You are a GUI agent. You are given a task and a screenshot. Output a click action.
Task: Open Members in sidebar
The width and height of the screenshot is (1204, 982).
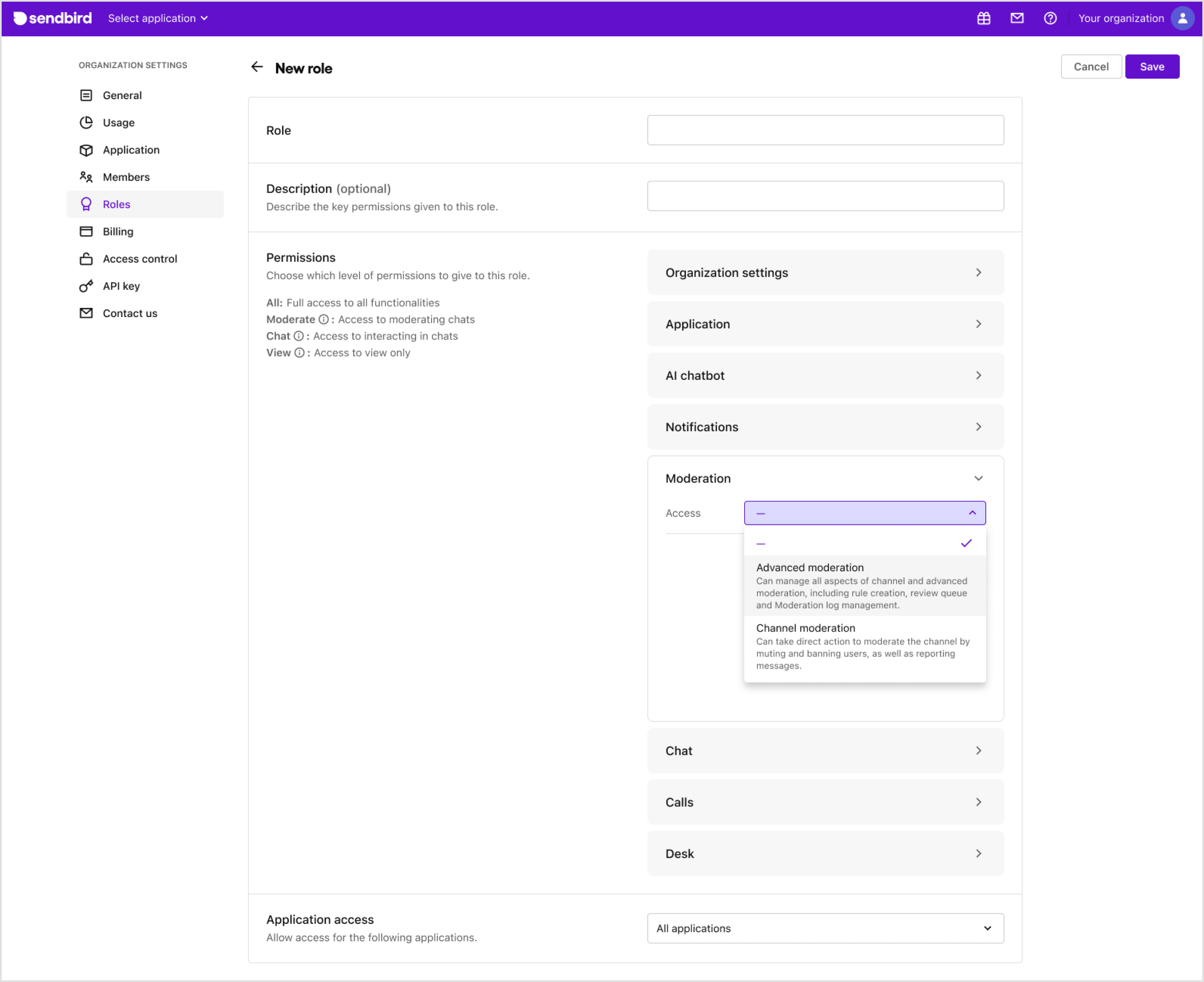click(145, 177)
